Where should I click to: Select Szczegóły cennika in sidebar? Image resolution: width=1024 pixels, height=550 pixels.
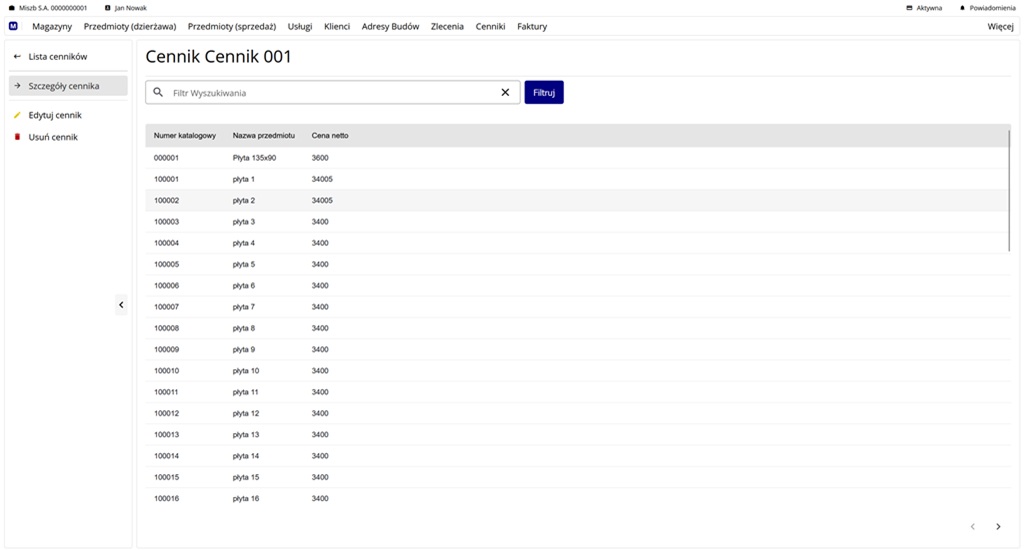pos(64,86)
